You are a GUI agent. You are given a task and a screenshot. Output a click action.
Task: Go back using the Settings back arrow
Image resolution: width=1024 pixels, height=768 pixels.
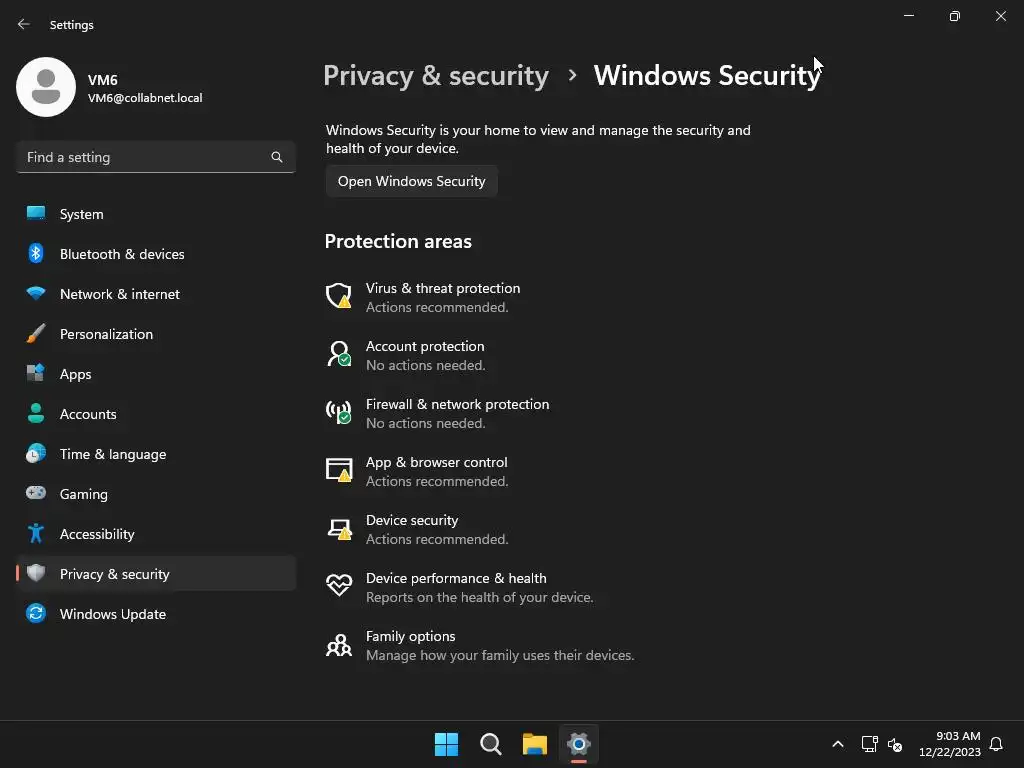tap(24, 24)
